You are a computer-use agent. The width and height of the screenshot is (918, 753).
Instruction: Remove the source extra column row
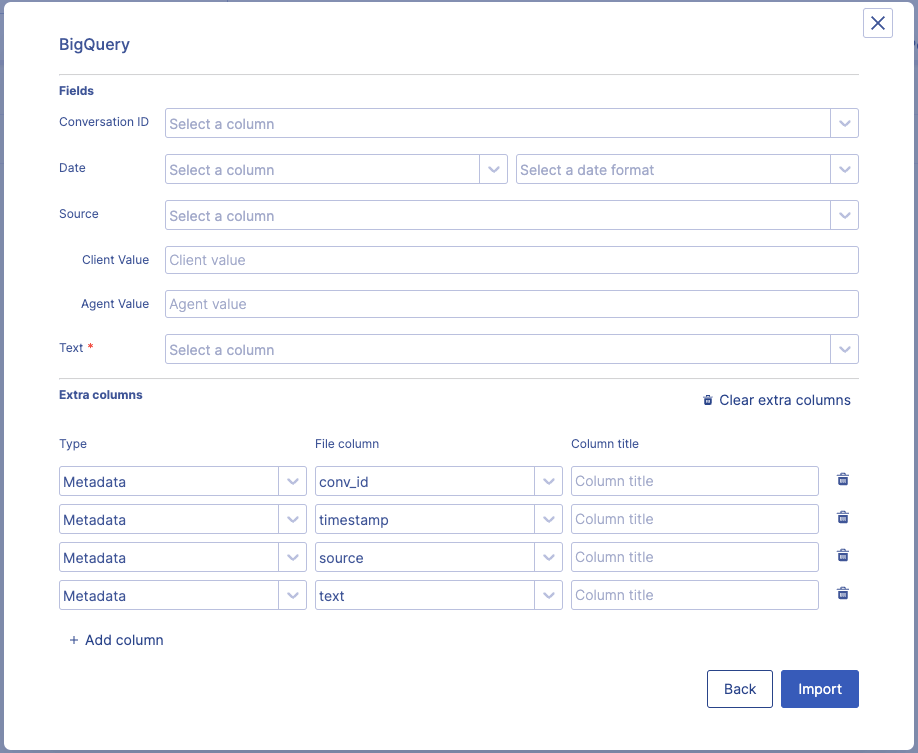(x=843, y=556)
